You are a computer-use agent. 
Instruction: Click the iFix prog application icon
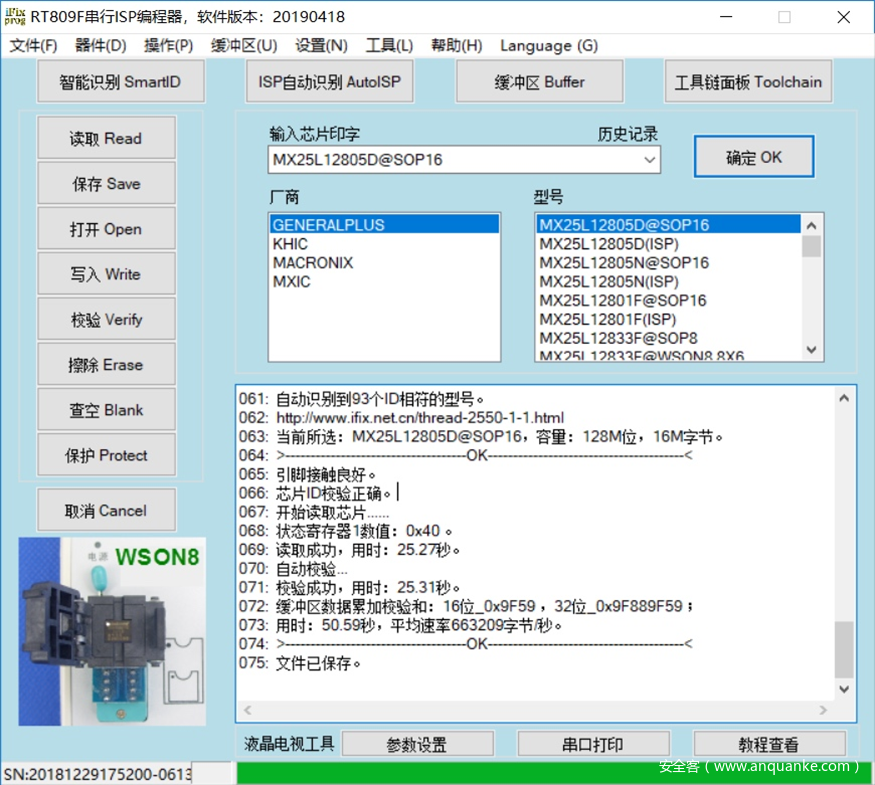(x=13, y=16)
